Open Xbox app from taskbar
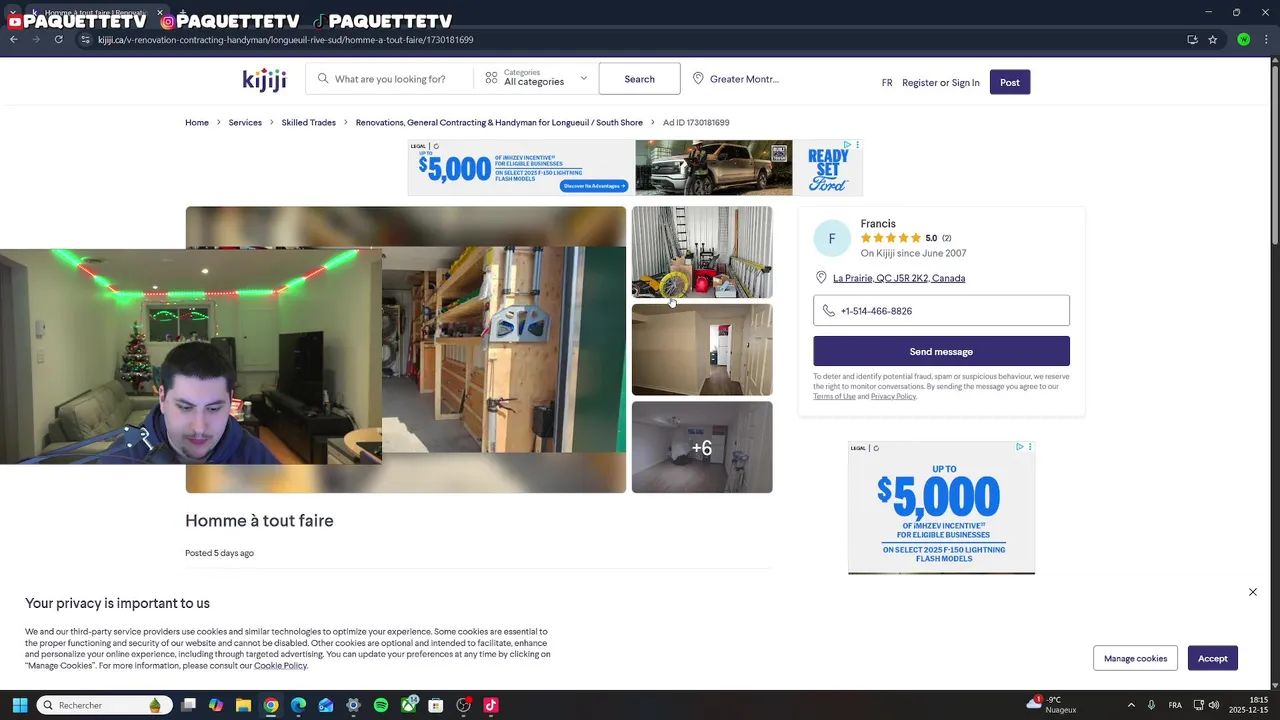This screenshot has width=1280, height=720. 408,705
